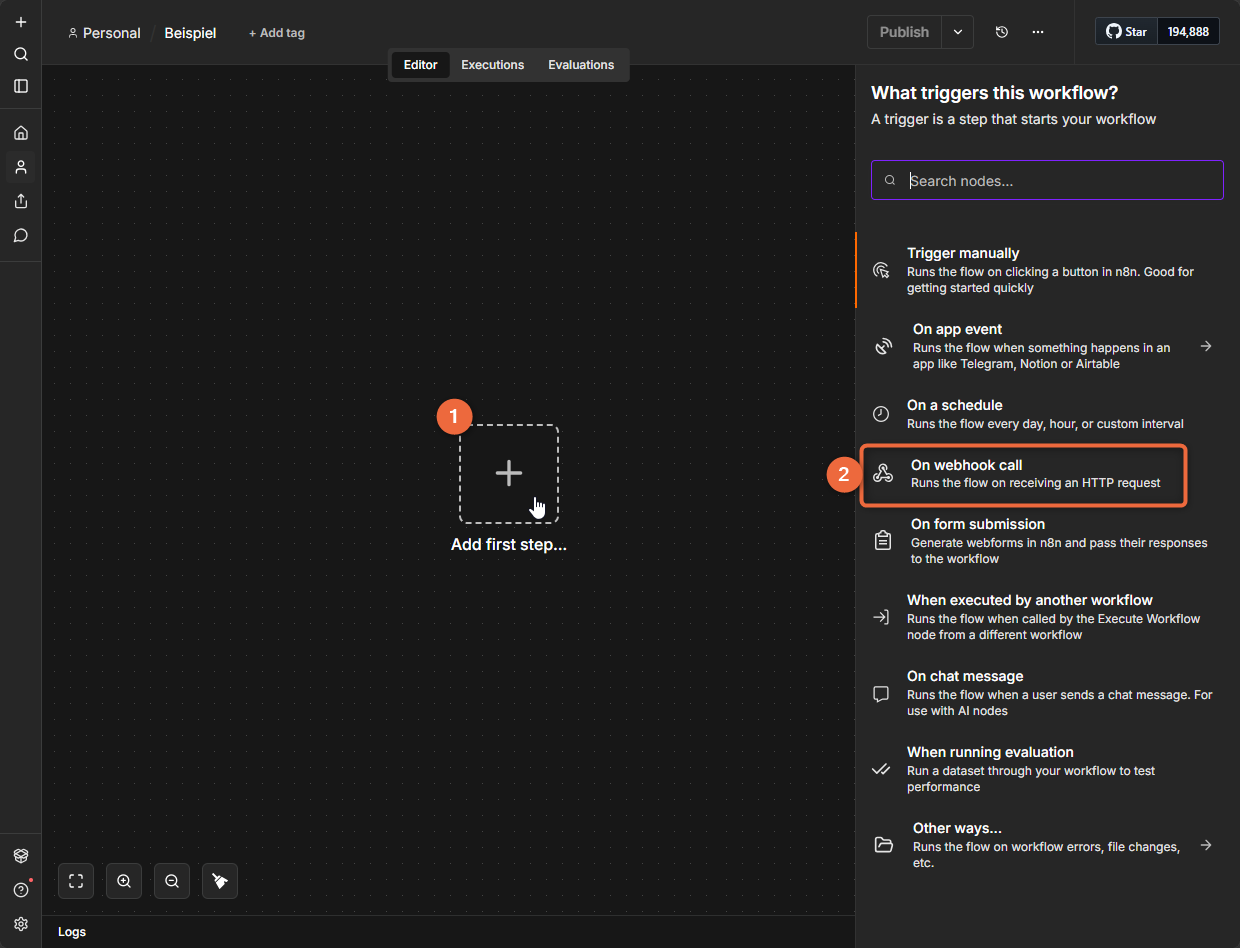Select When running evaluation trigger
The height and width of the screenshot is (948, 1240).
point(1047,769)
